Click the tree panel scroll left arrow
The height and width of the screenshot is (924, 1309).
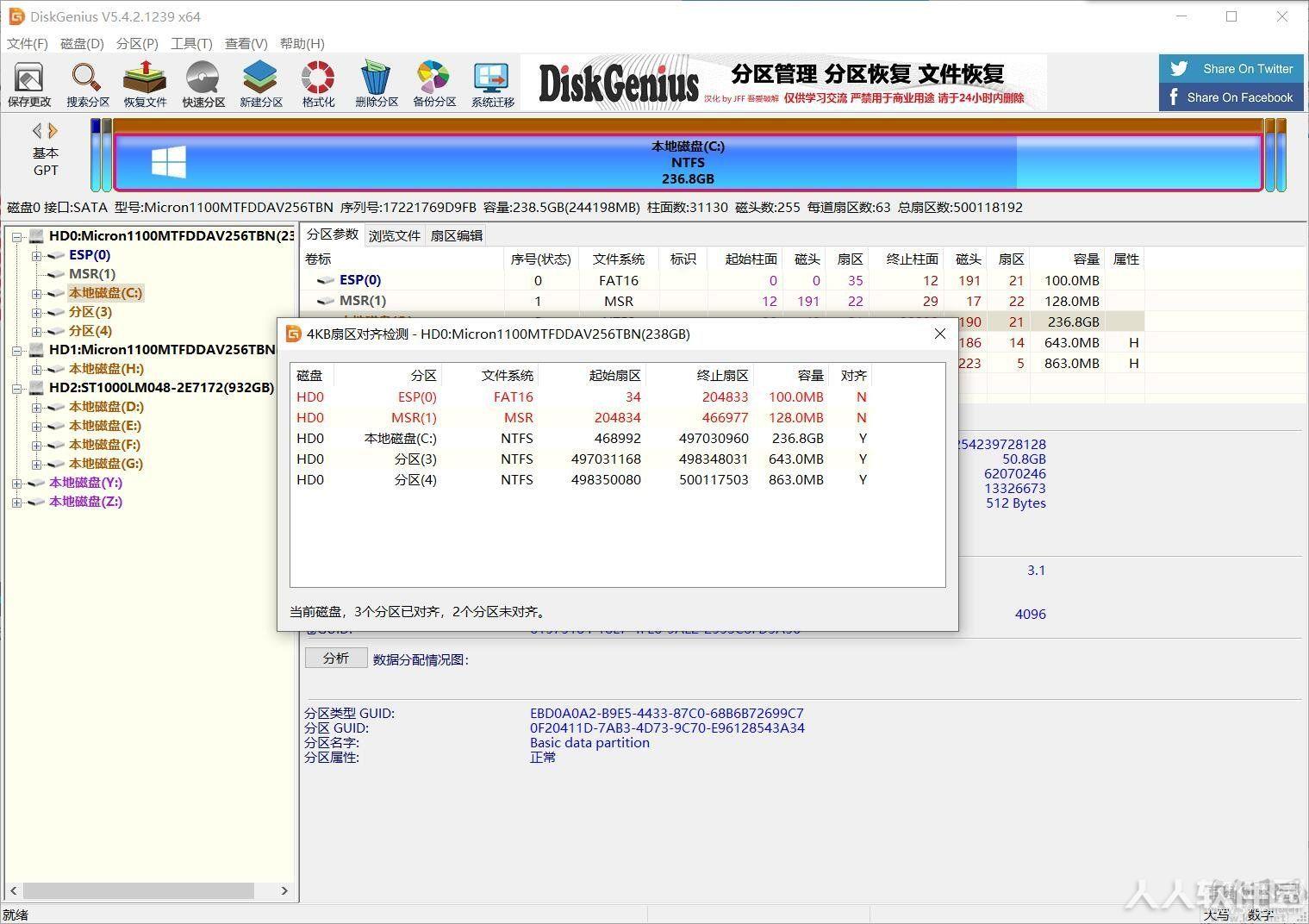(13, 890)
